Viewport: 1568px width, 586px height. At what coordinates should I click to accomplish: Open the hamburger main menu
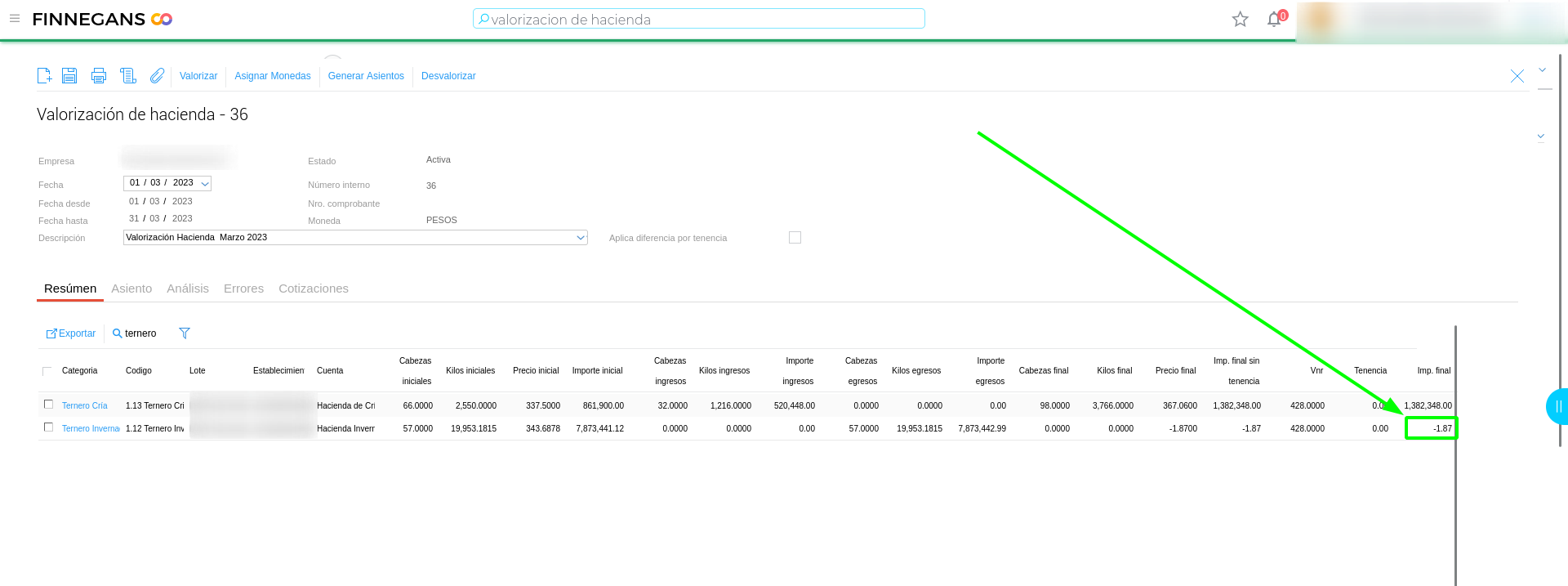click(15, 18)
